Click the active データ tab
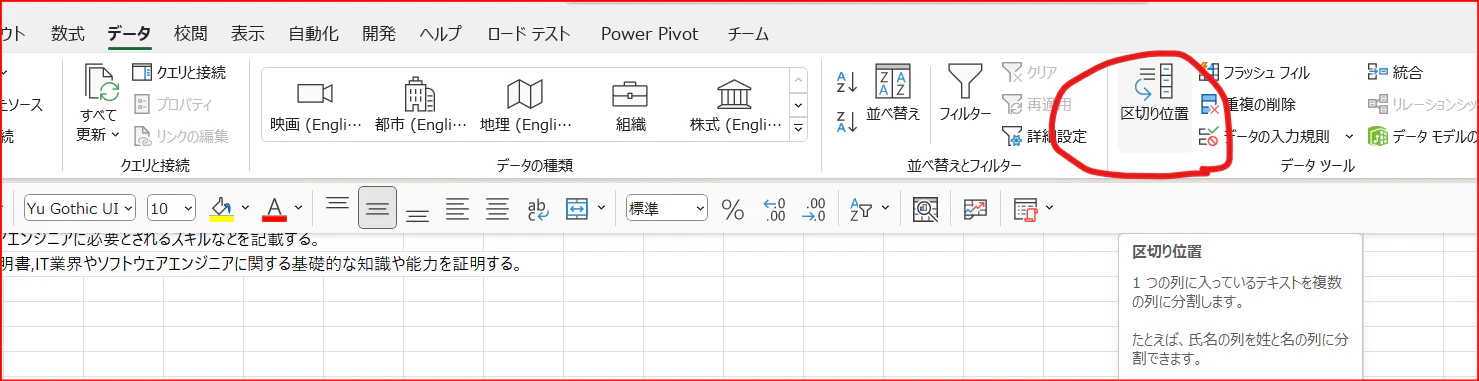 pyautogui.click(x=129, y=33)
